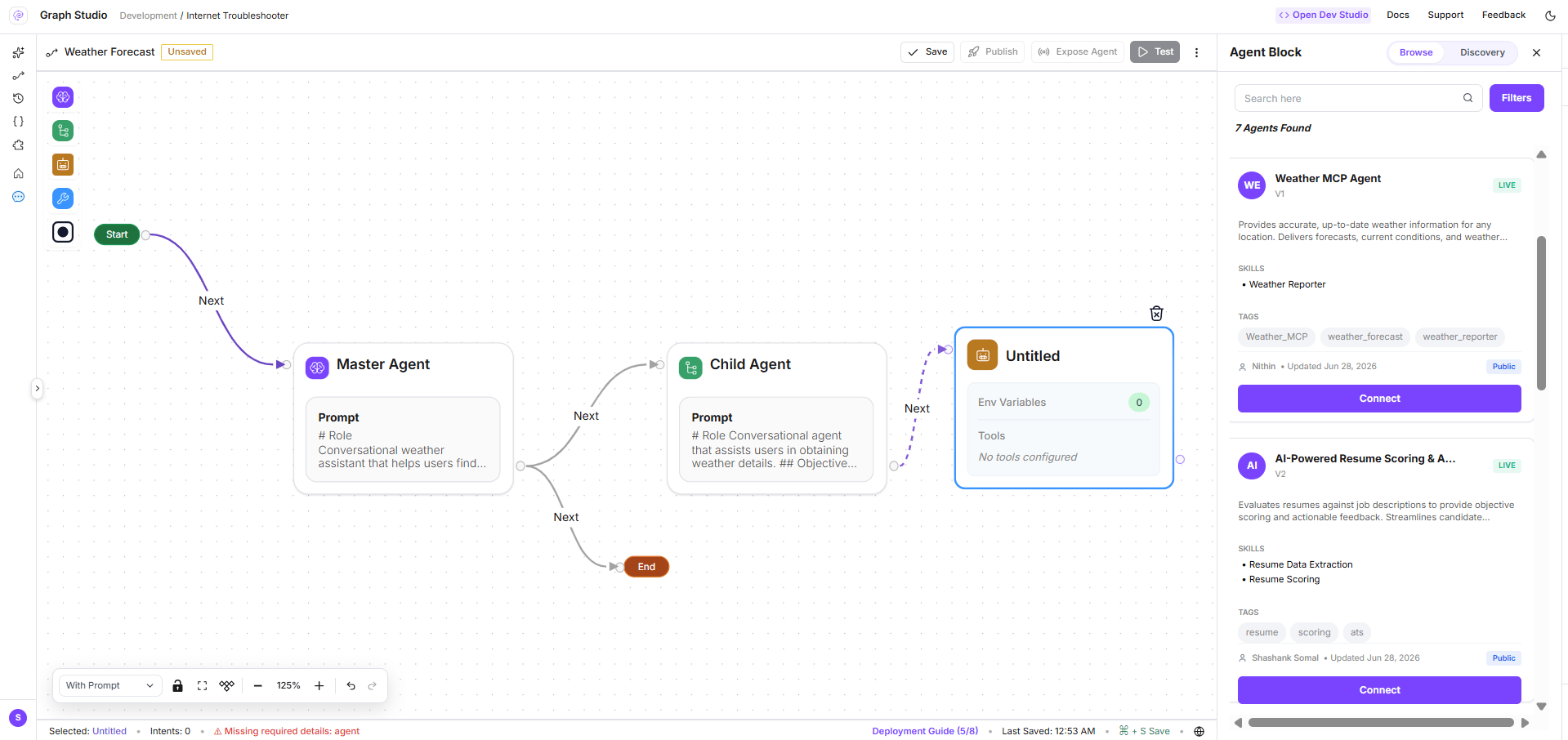Select the orange robot Agent Block tool

tap(63, 164)
